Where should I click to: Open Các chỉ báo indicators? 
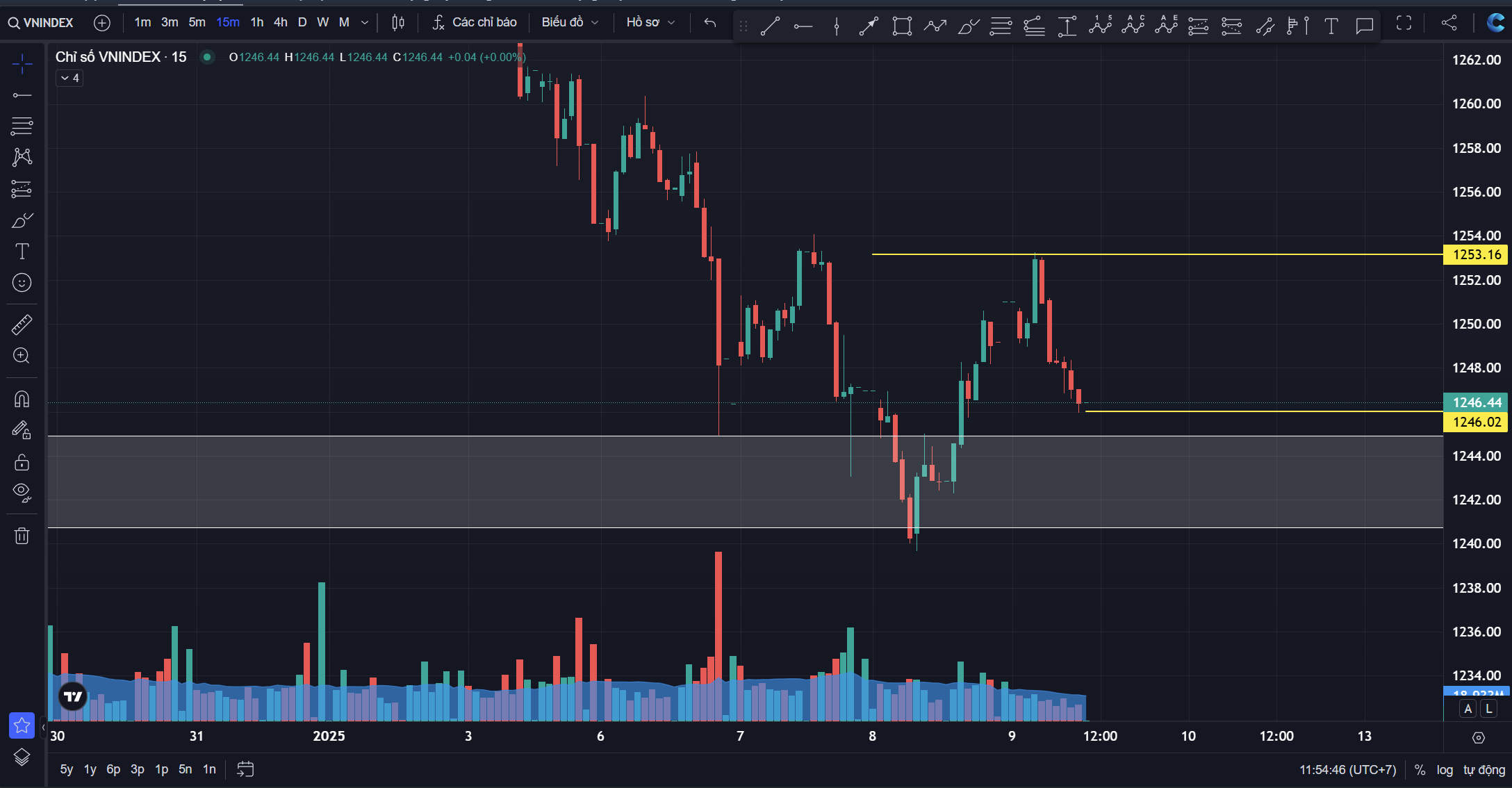(x=475, y=22)
